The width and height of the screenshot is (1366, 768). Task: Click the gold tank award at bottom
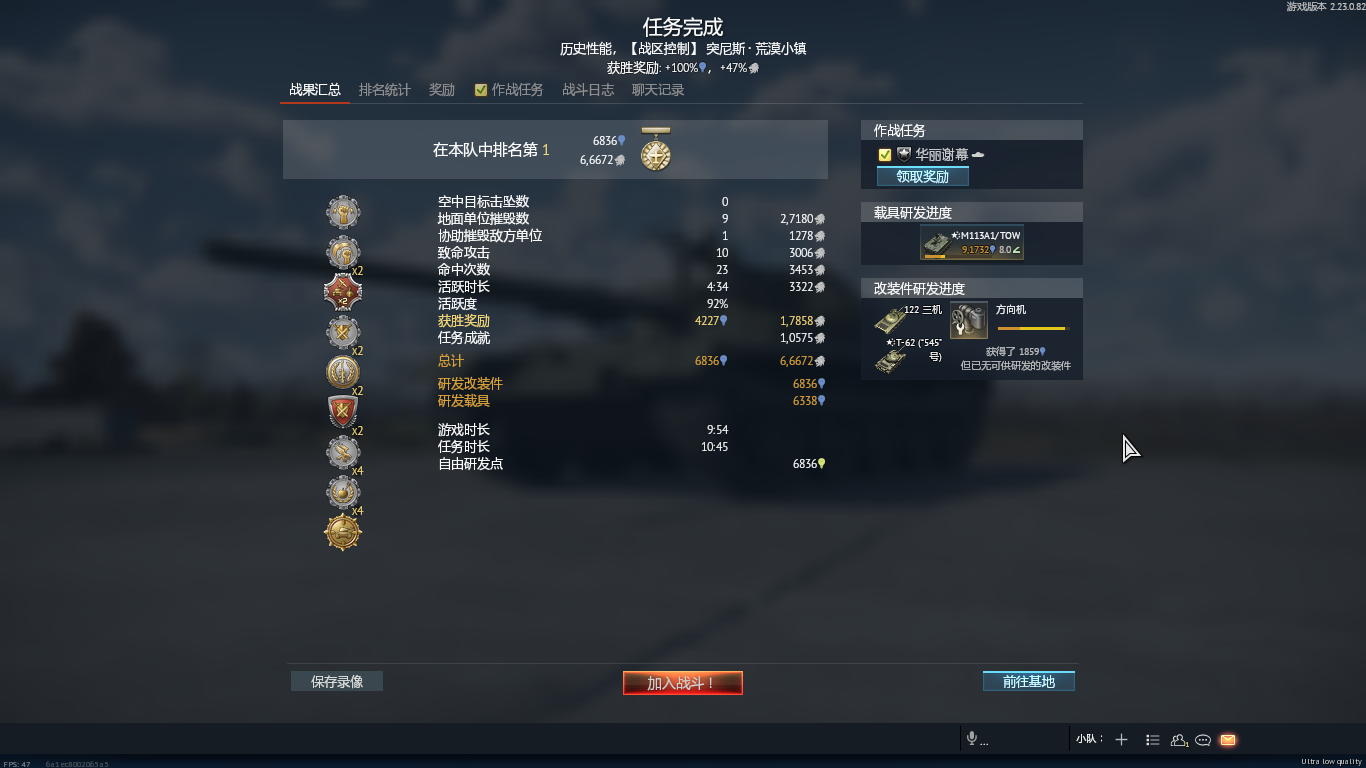tap(343, 532)
